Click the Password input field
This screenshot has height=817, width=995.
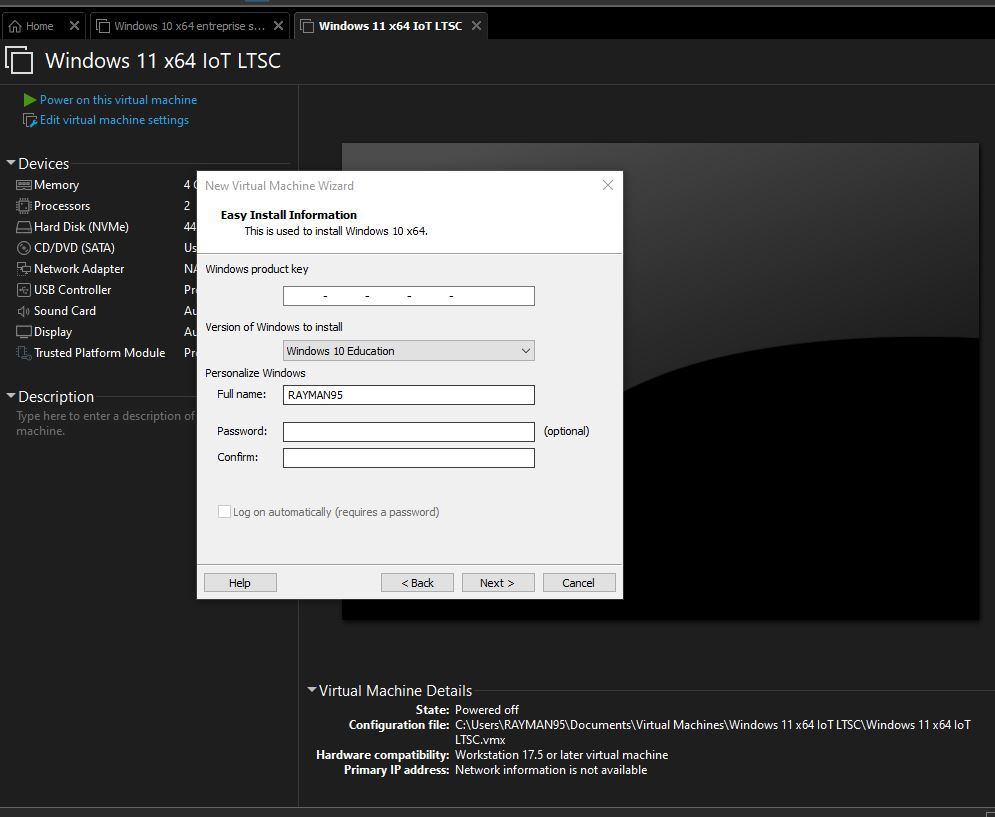[x=408, y=432]
